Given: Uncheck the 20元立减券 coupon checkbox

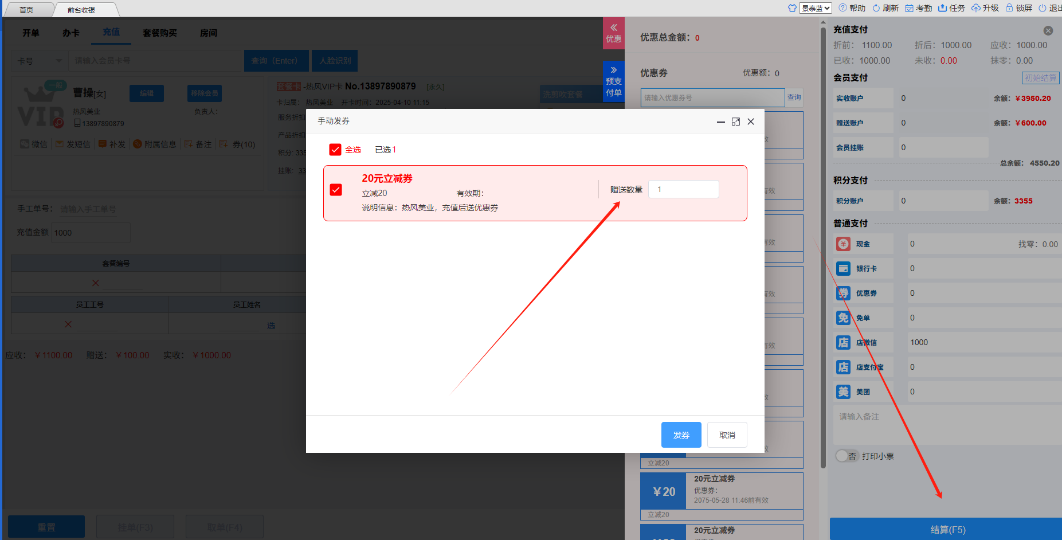Looking at the screenshot, I should tap(336, 190).
